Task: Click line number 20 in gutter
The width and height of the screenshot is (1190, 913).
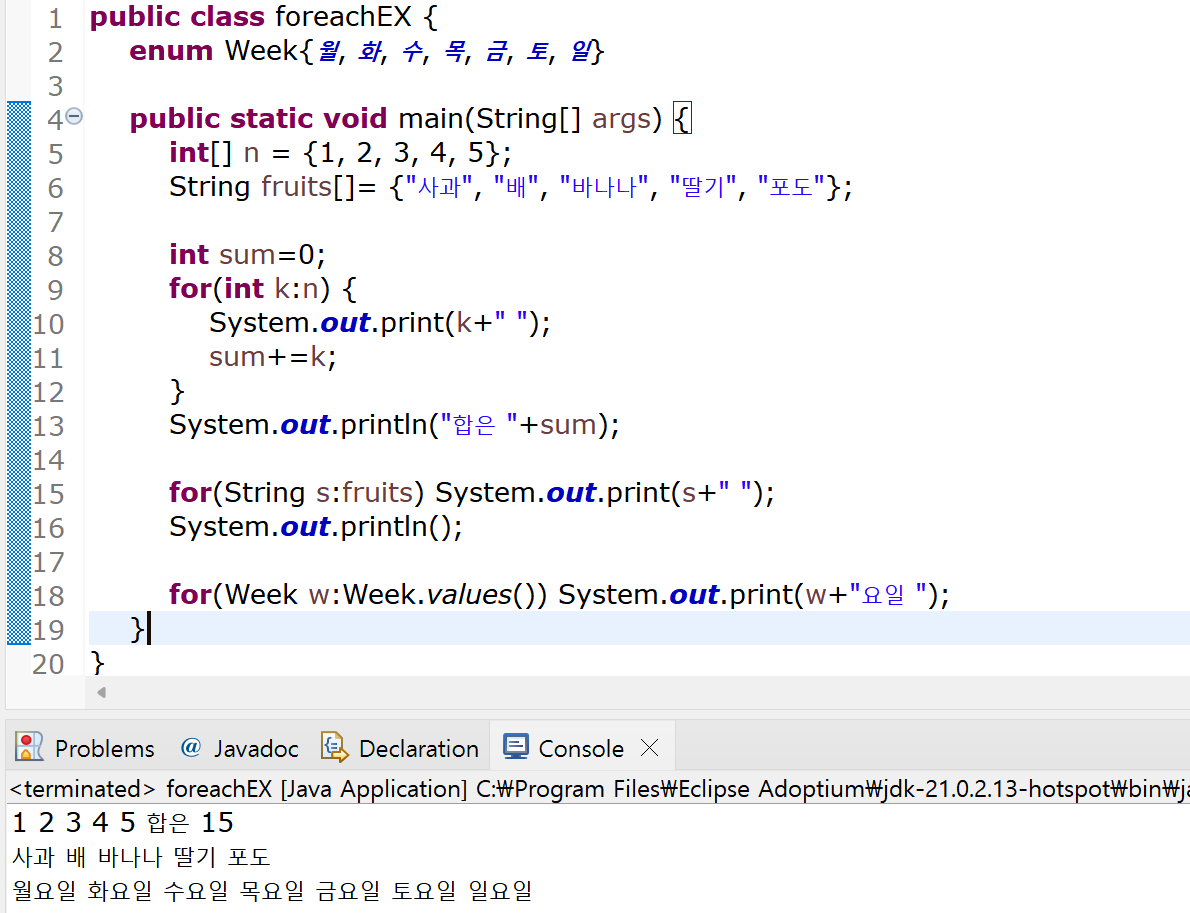Action: click(x=49, y=664)
